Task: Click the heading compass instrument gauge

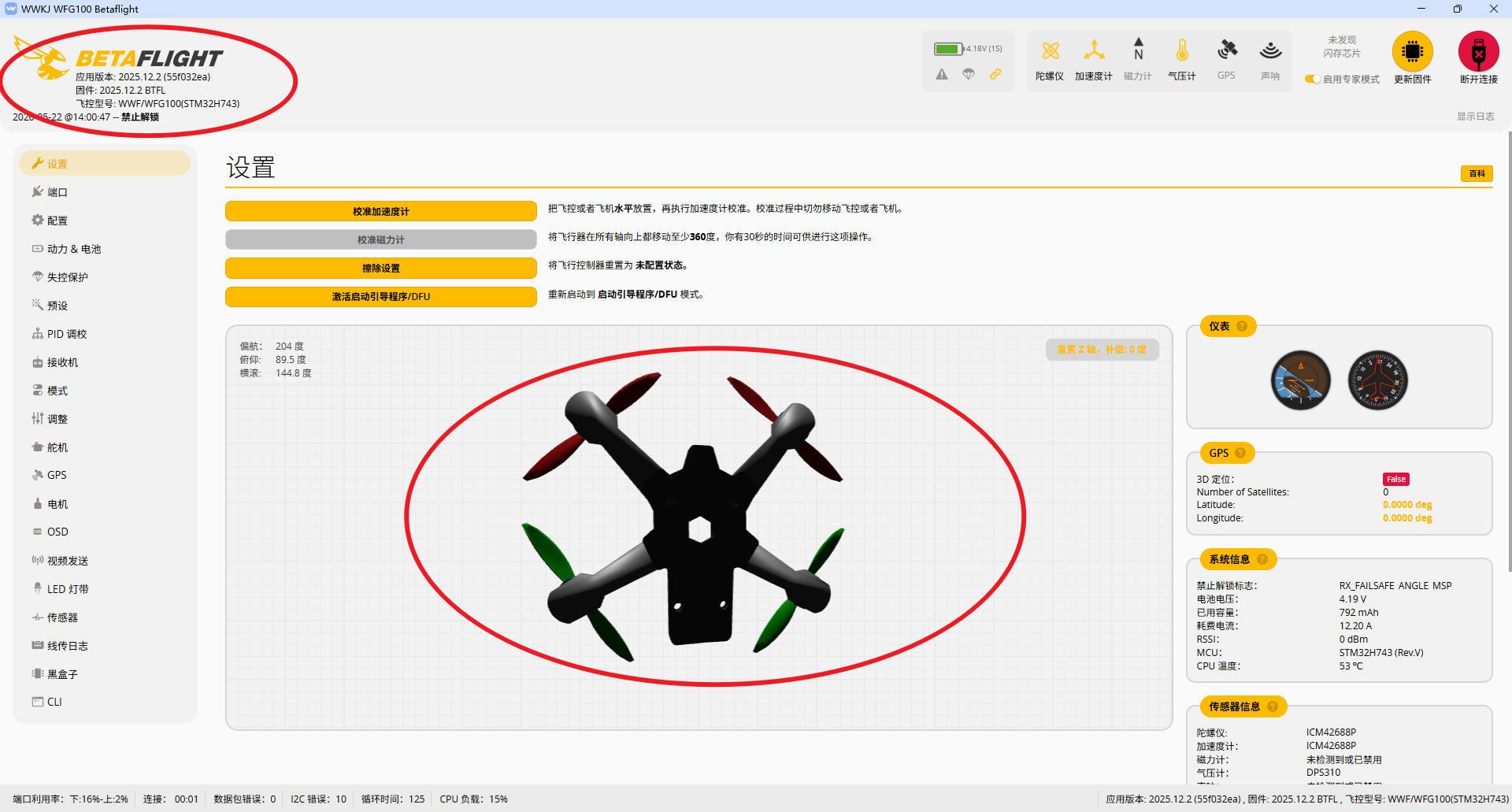Action: pos(1377,380)
